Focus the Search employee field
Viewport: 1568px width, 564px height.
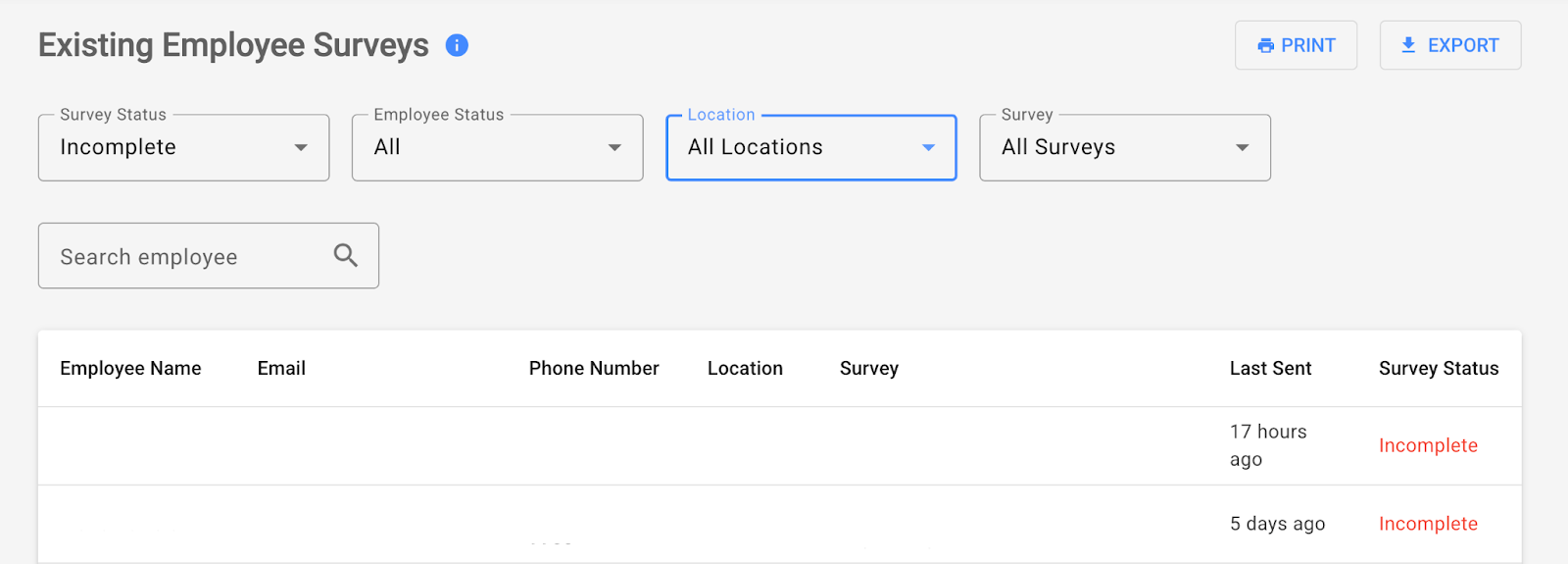pyautogui.click(x=186, y=257)
